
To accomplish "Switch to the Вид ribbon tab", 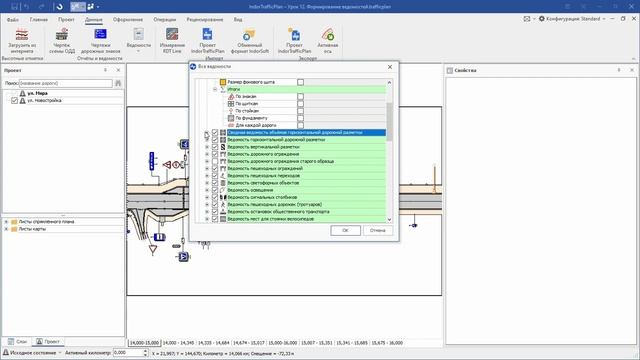I will (x=238, y=20).
